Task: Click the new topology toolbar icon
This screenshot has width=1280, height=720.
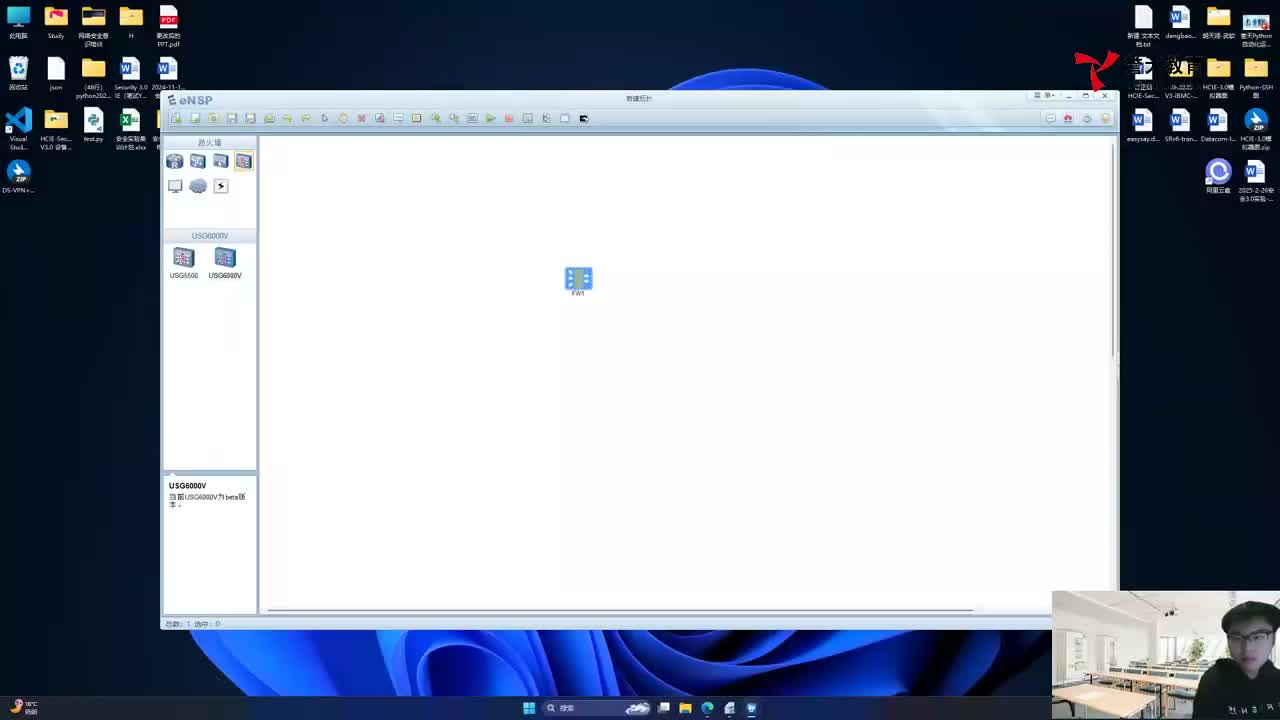Action: [x=176, y=118]
